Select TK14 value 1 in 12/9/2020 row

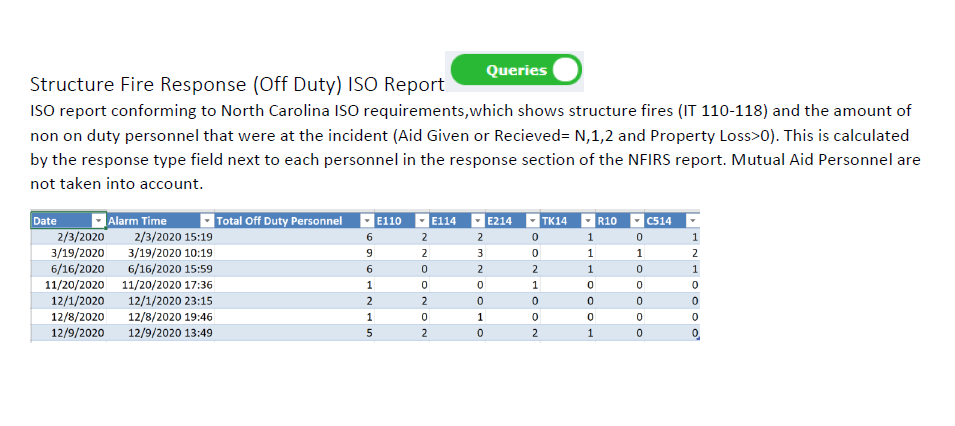point(568,333)
